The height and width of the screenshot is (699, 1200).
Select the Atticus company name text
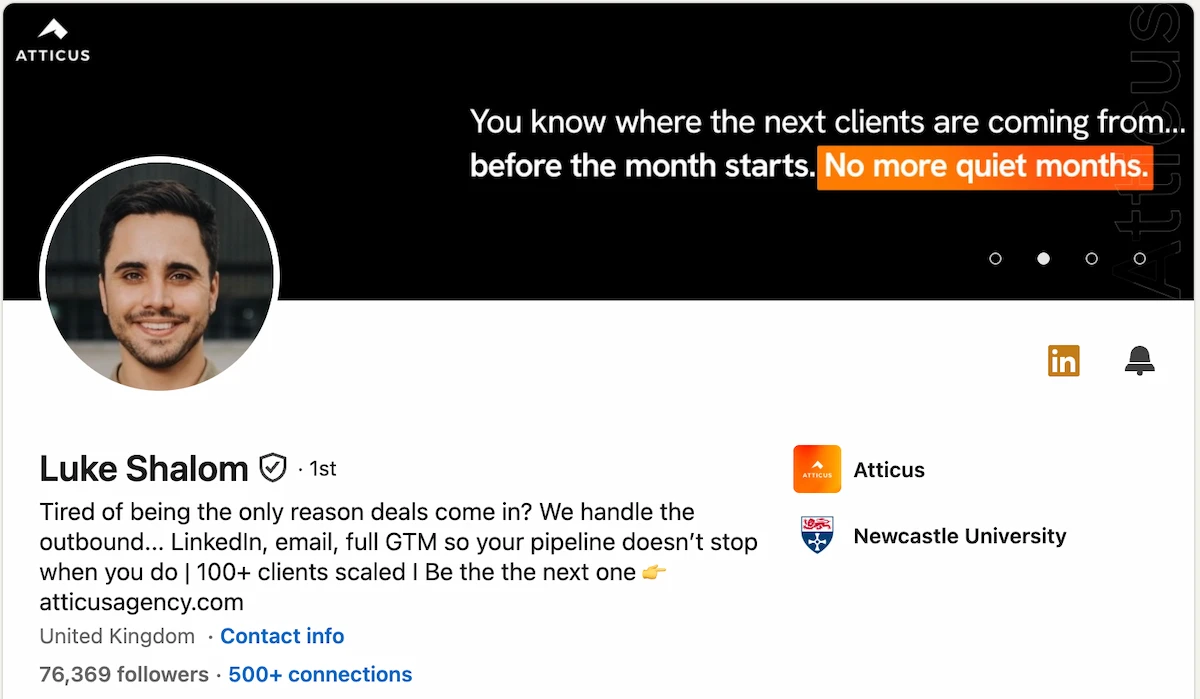coord(888,469)
